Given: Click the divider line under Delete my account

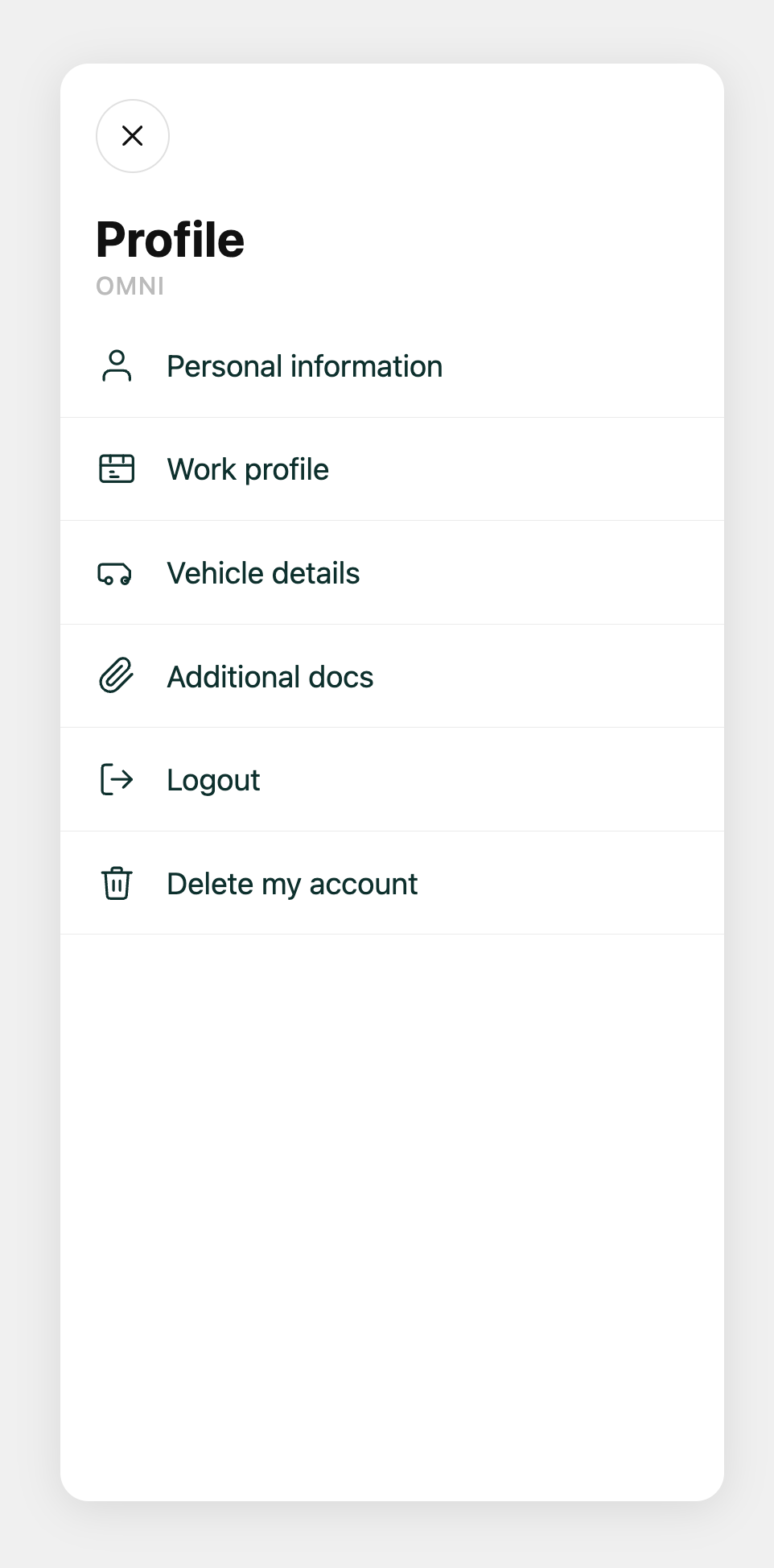Looking at the screenshot, I should 392,934.
